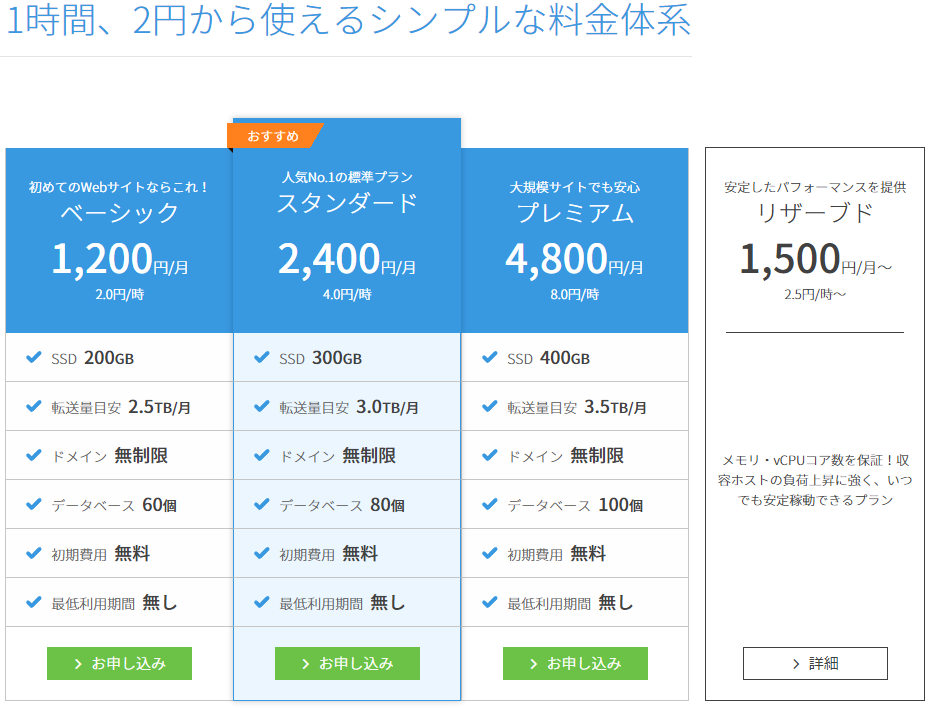Click checkmark next to Basic データベース 60個
Image resolution: width=929 pixels, height=708 pixels.
coord(34,505)
